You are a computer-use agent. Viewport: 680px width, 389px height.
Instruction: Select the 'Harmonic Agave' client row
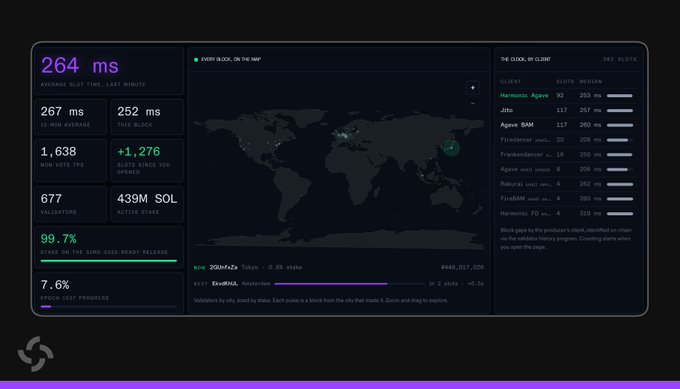pyautogui.click(x=568, y=95)
